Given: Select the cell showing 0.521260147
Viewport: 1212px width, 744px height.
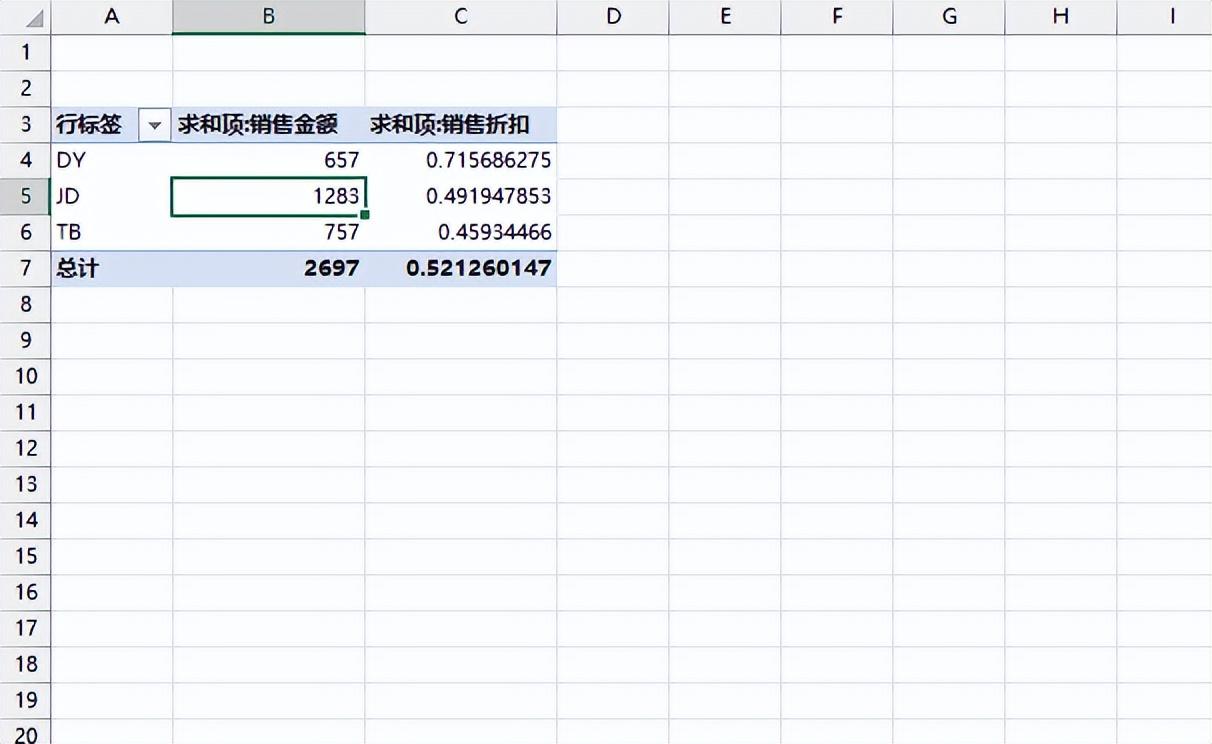Looking at the screenshot, I should click(x=460, y=268).
